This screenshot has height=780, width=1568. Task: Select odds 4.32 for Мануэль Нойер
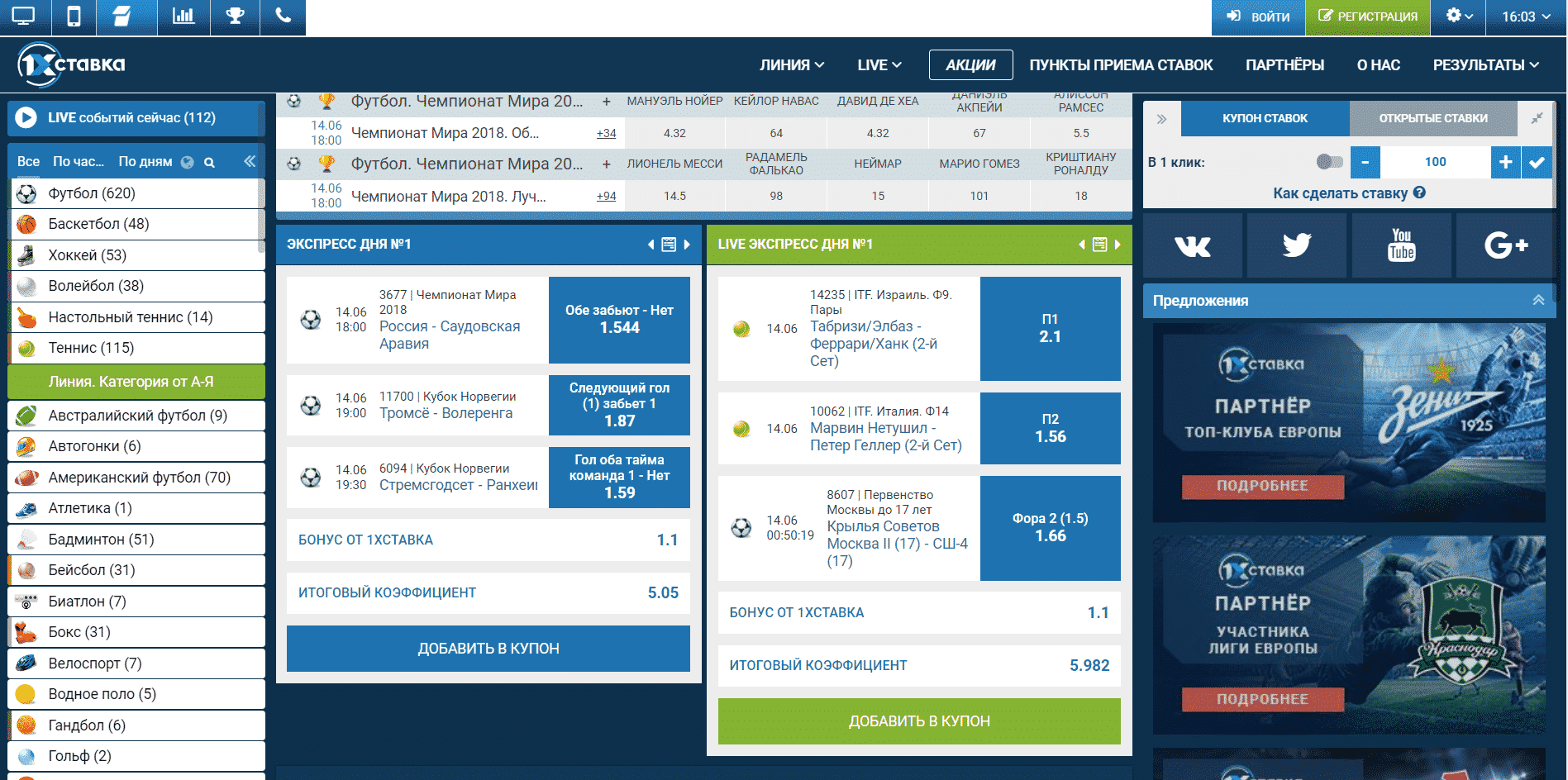click(674, 133)
